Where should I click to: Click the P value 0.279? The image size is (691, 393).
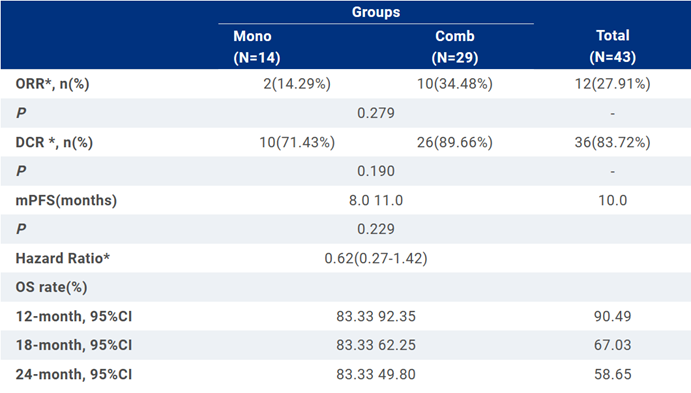[376, 113]
